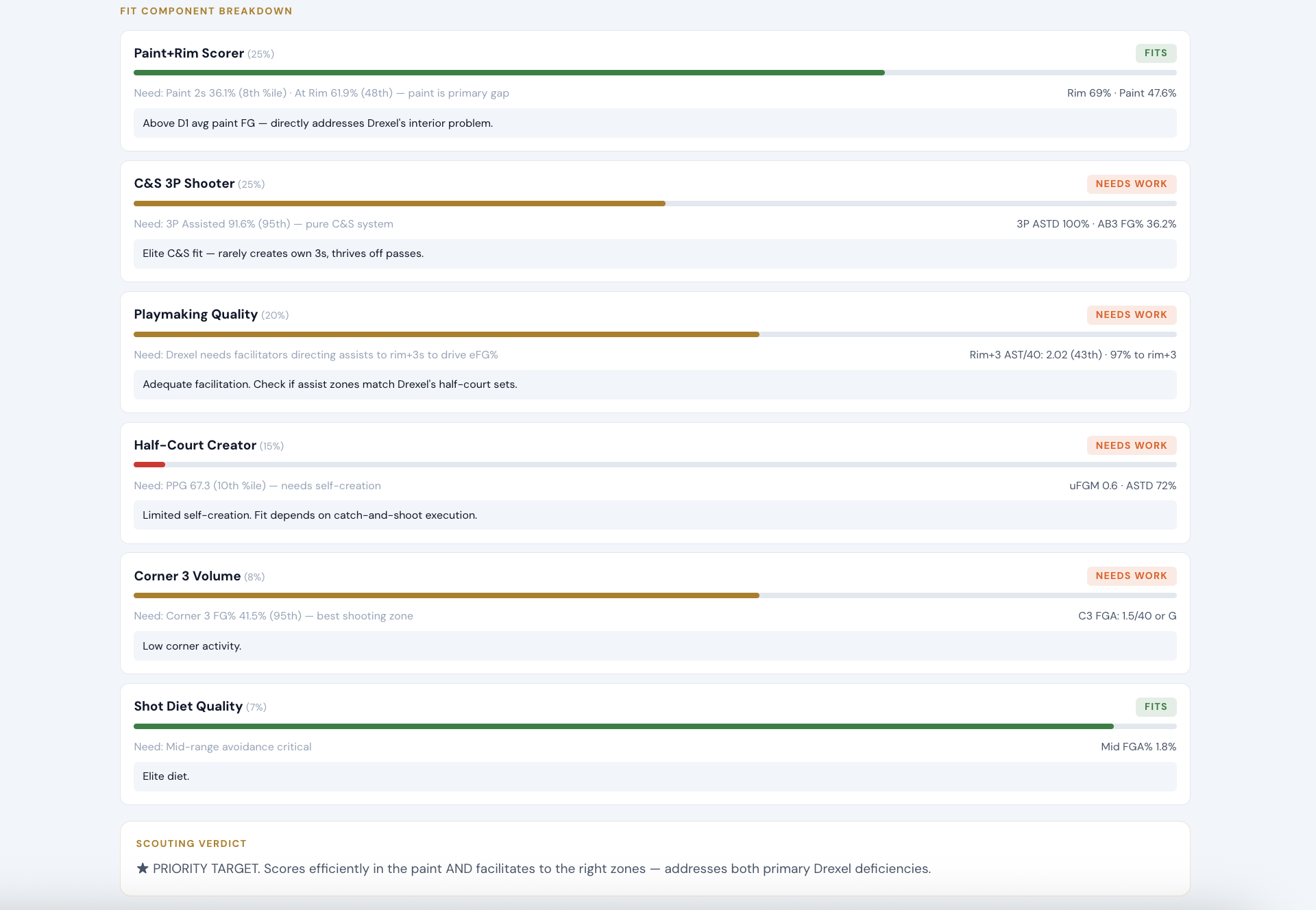This screenshot has width=1316, height=910.
Task: Click the (25%) weight beside Paint+Rim Scorer
Action: click(x=261, y=54)
